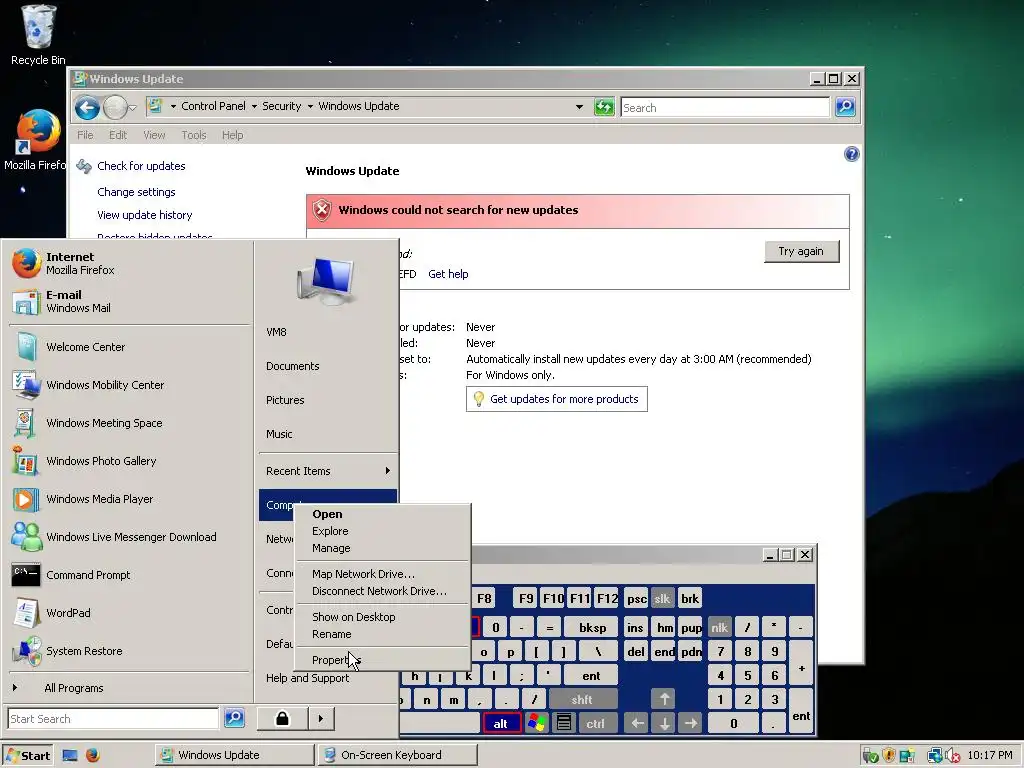Image resolution: width=1024 pixels, height=768 pixels.
Task: Open Windows Live Messenger Download
Action: click(129, 537)
